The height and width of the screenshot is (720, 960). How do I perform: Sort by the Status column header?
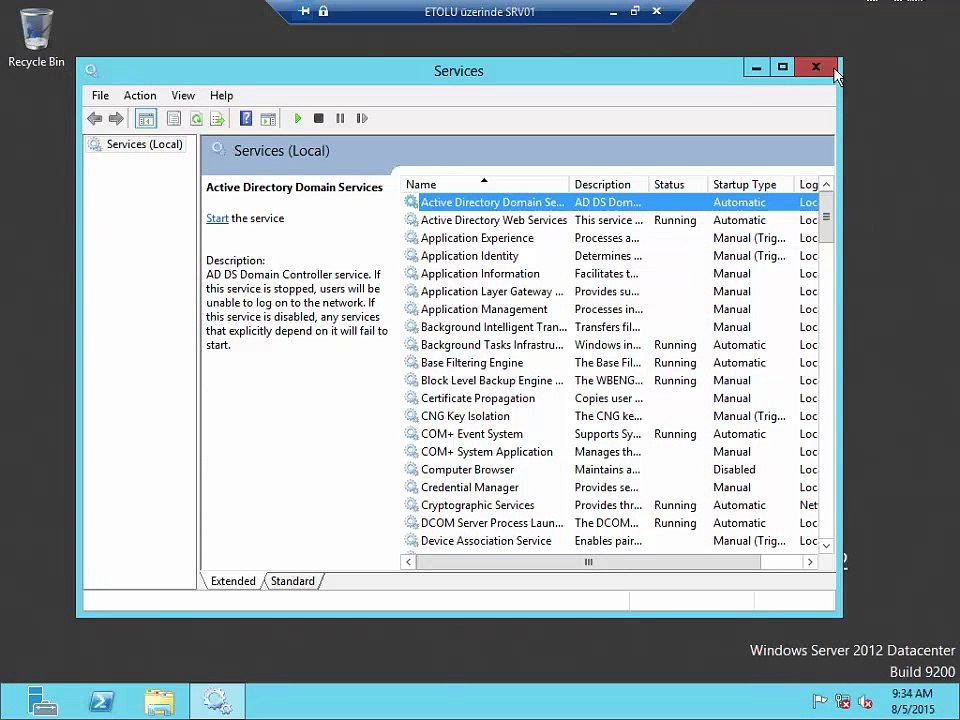tap(678, 184)
